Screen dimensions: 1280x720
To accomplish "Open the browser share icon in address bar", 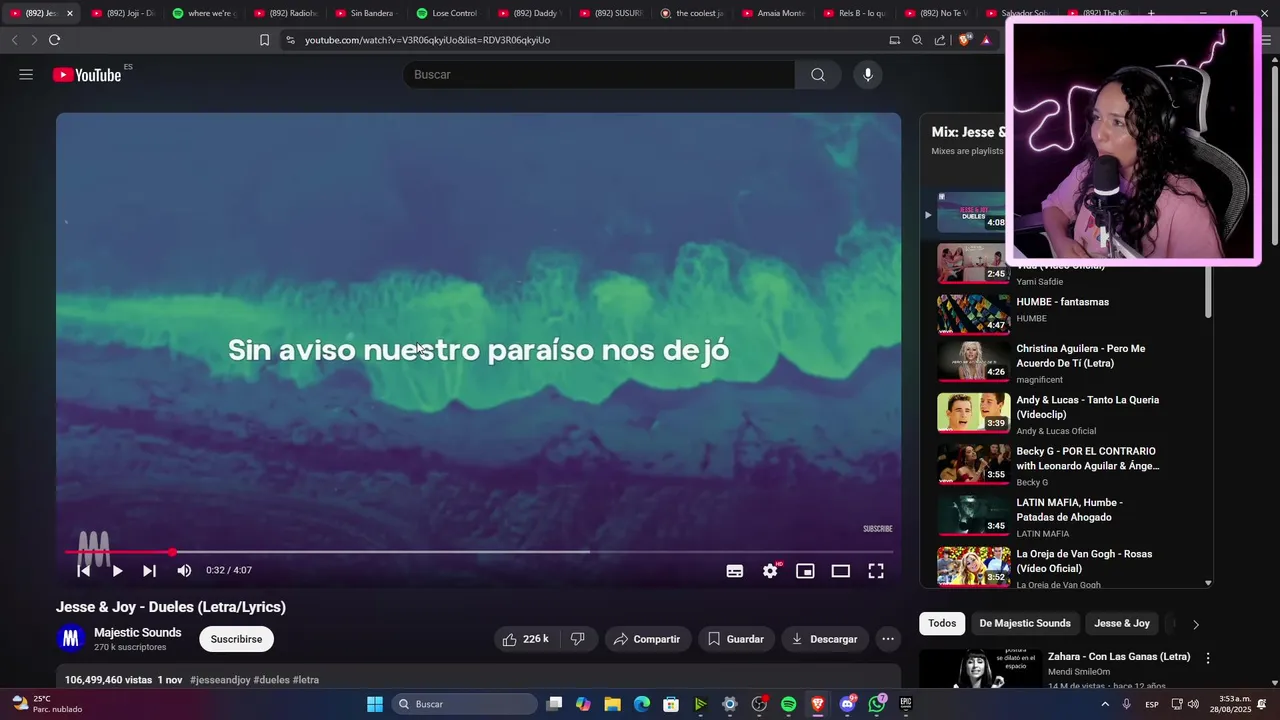I will [x=940, y=40].
